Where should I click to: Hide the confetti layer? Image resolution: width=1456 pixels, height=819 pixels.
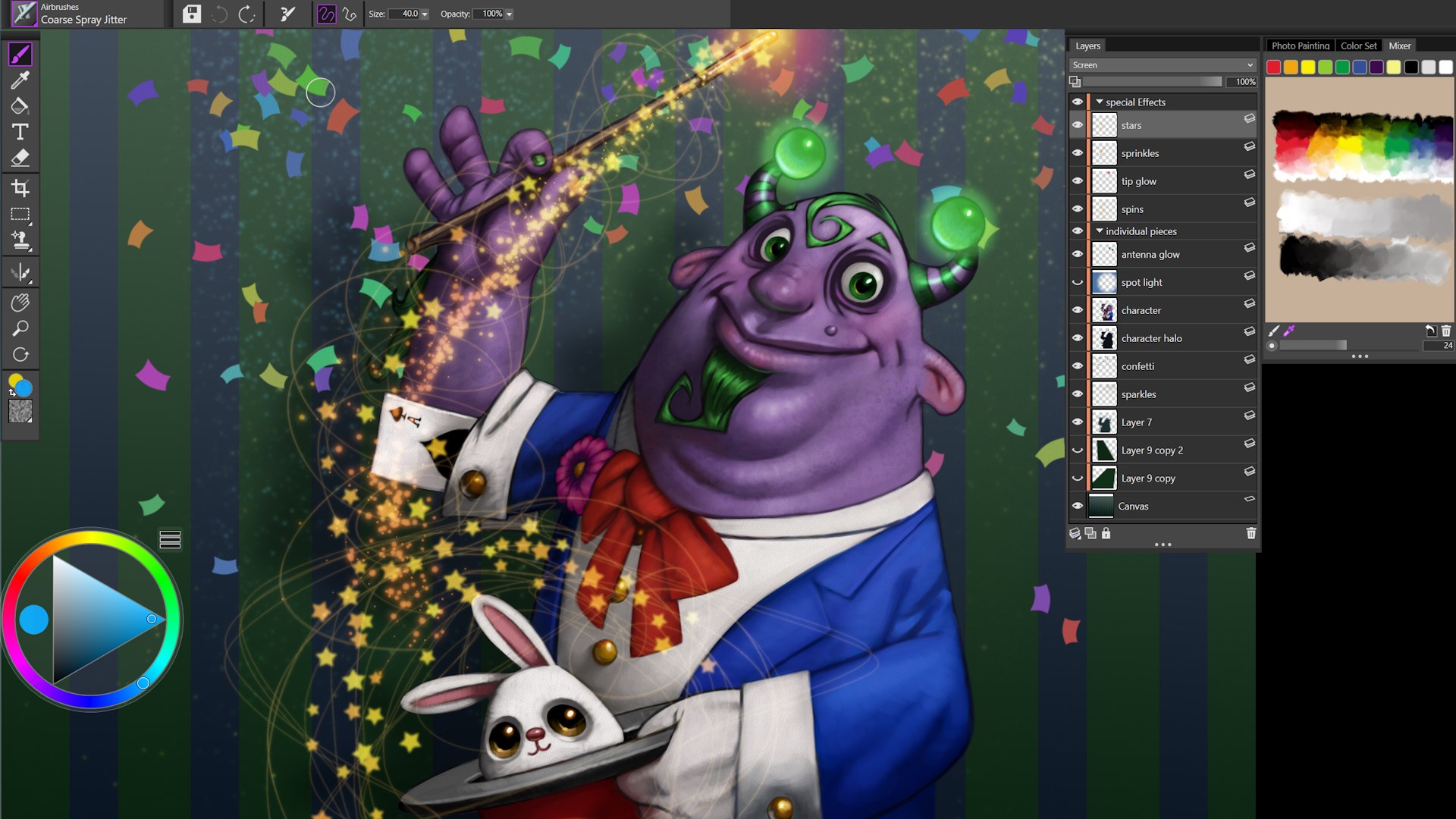1077,366
